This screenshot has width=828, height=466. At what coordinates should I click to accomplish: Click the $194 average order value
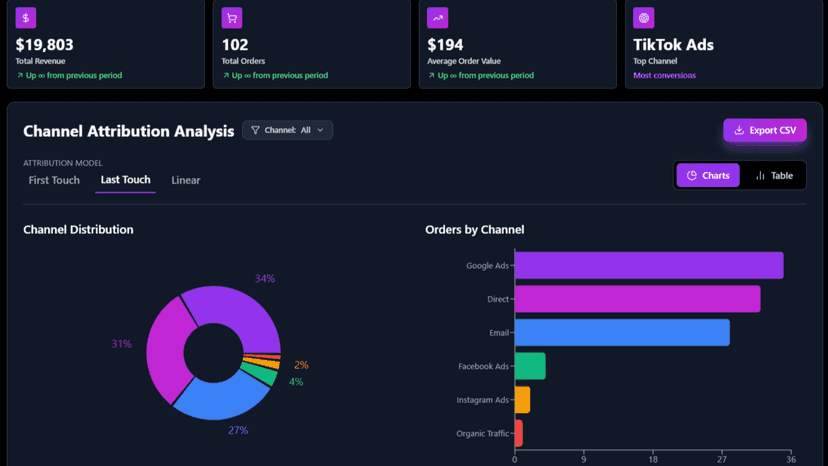coord(445,45)
